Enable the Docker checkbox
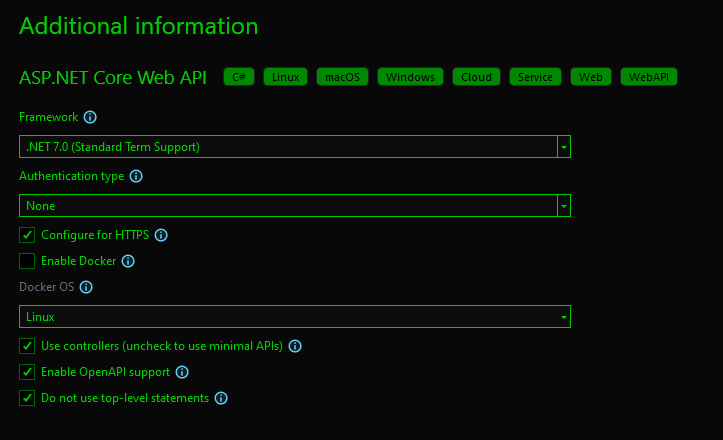Screen dimensions: 723x440 (28, 261)
